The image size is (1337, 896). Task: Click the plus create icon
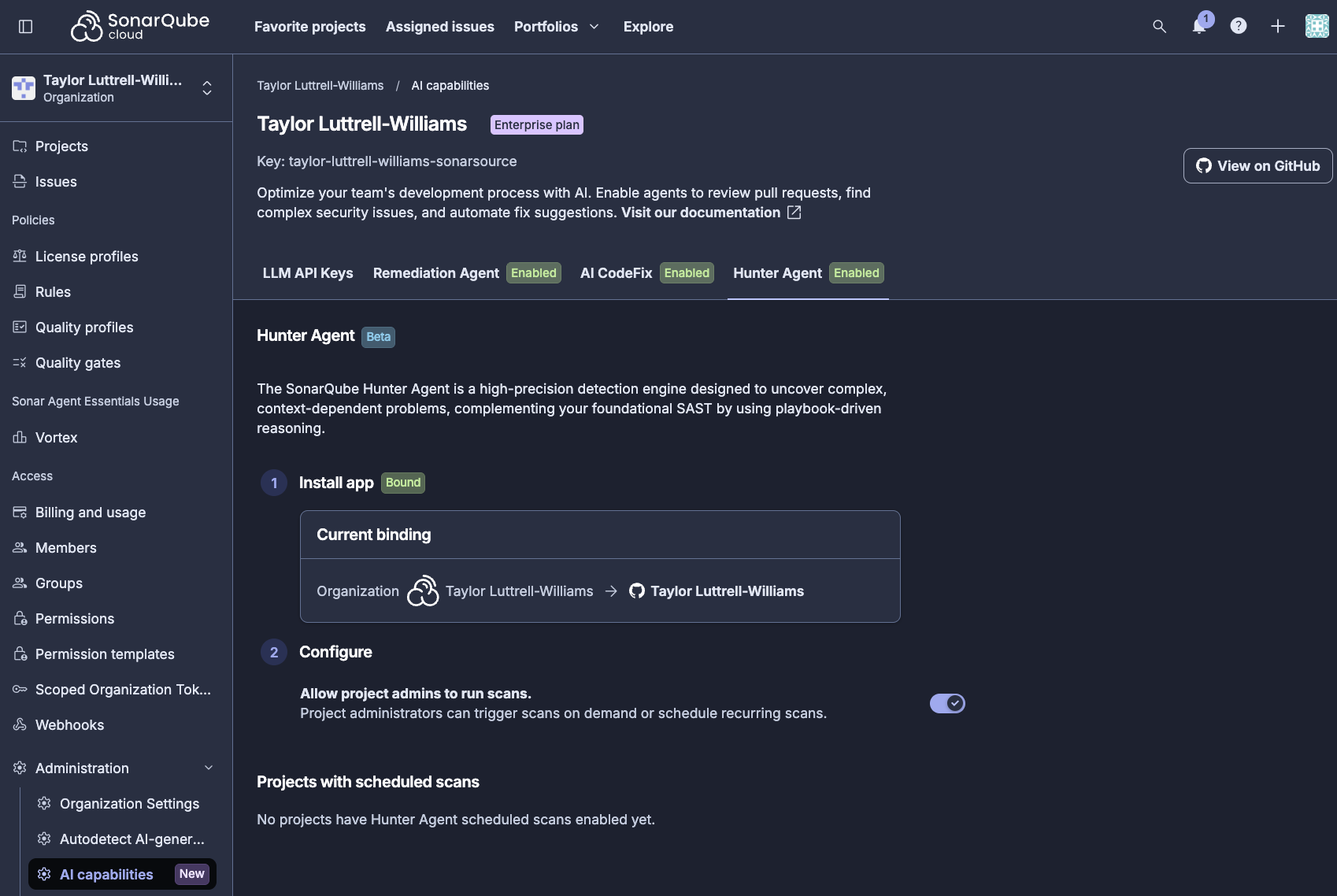tap(1278, 26)
